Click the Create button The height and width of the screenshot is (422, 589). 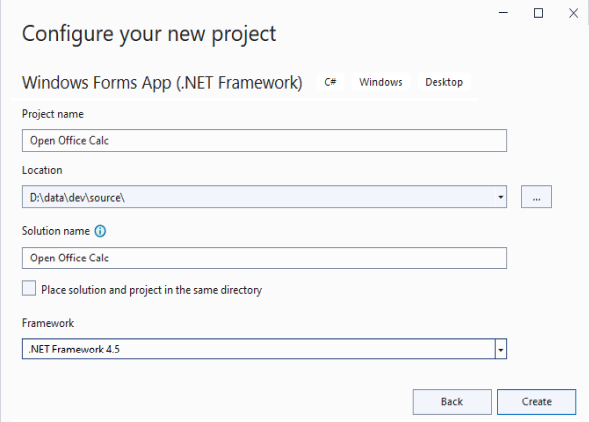tap(536, 402)
